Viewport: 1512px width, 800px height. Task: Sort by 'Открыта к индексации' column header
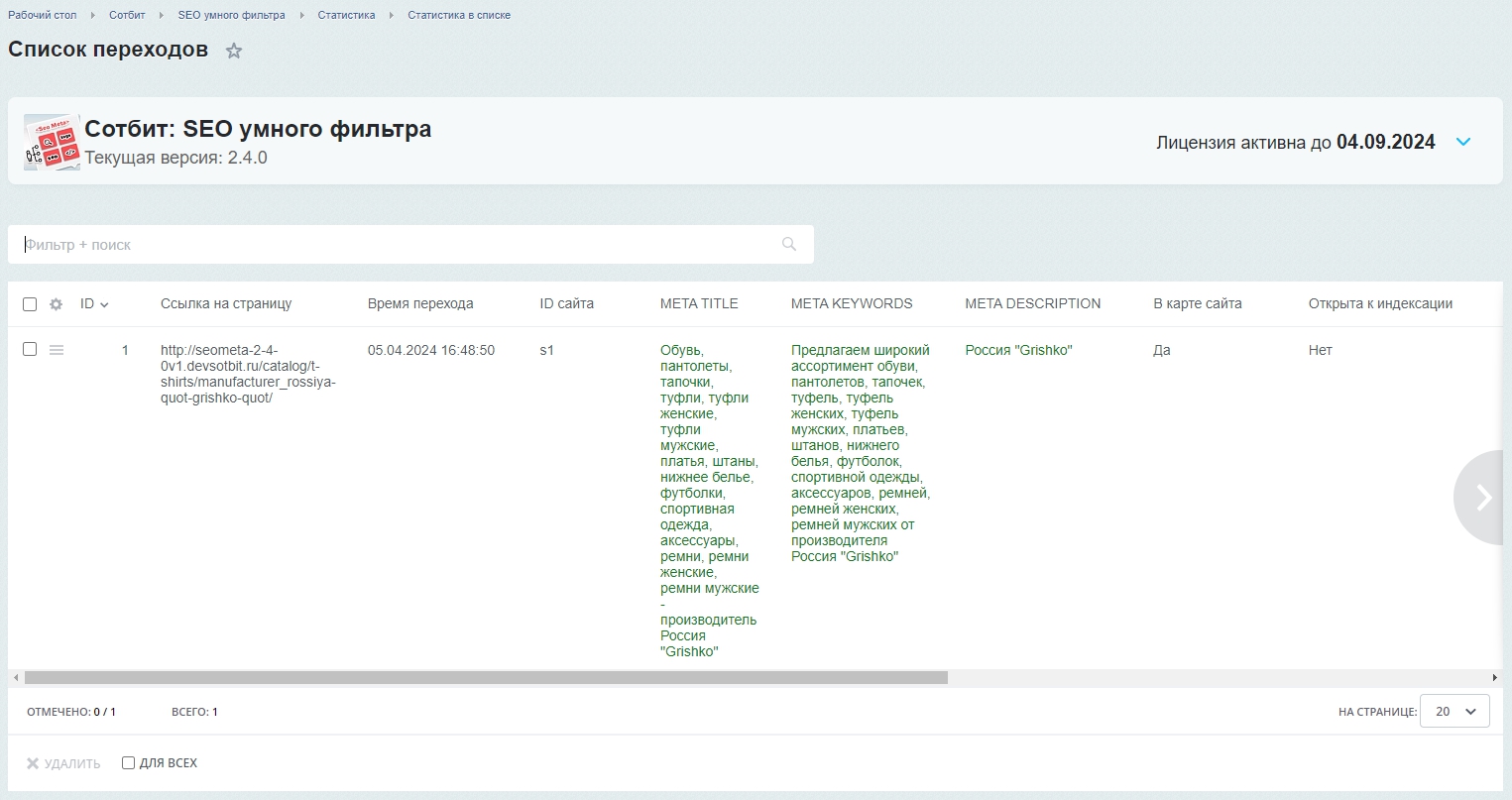[x=1380, y=304]
